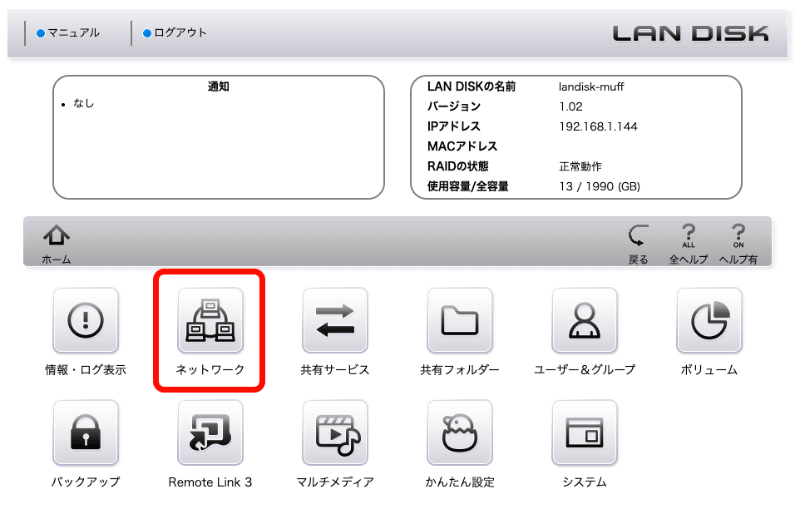
Task: Open the ボリューム pie chart icon
Action: 709,321
